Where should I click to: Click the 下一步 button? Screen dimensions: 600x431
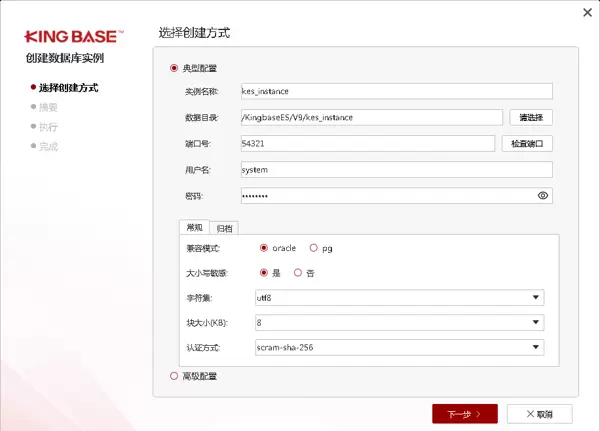coord(464,413)
